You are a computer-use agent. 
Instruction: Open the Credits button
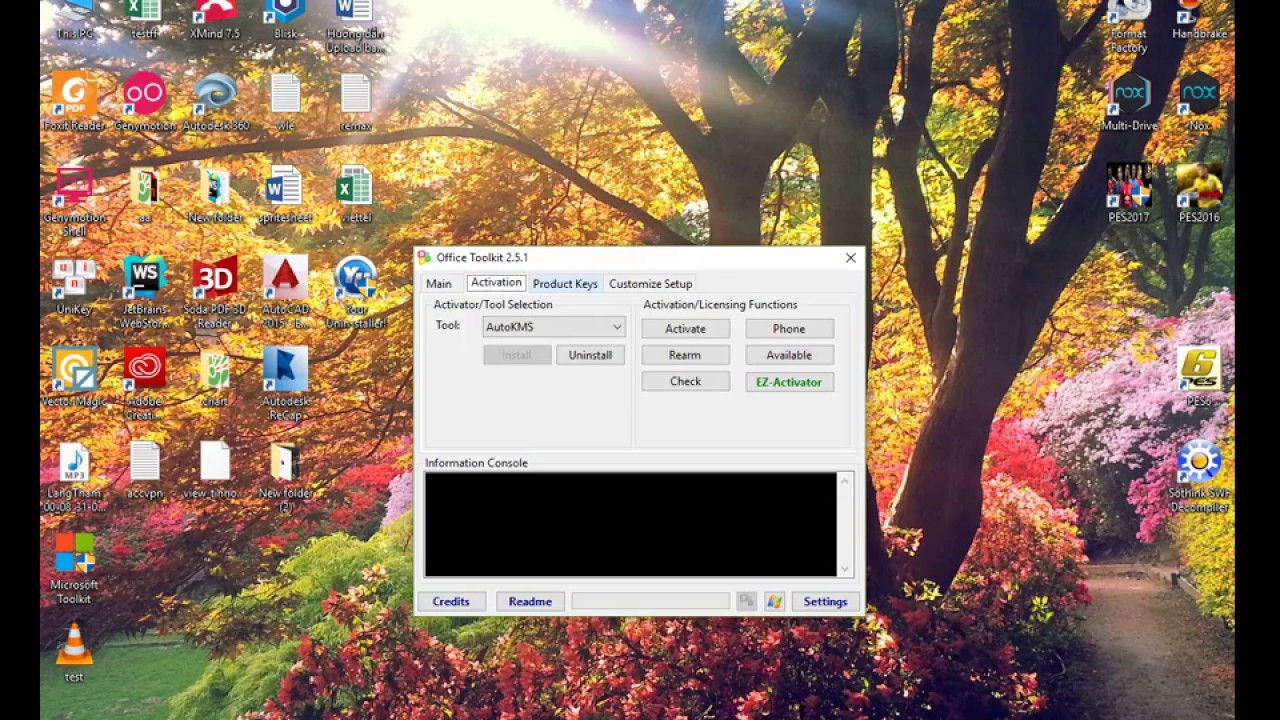(451, 601)
